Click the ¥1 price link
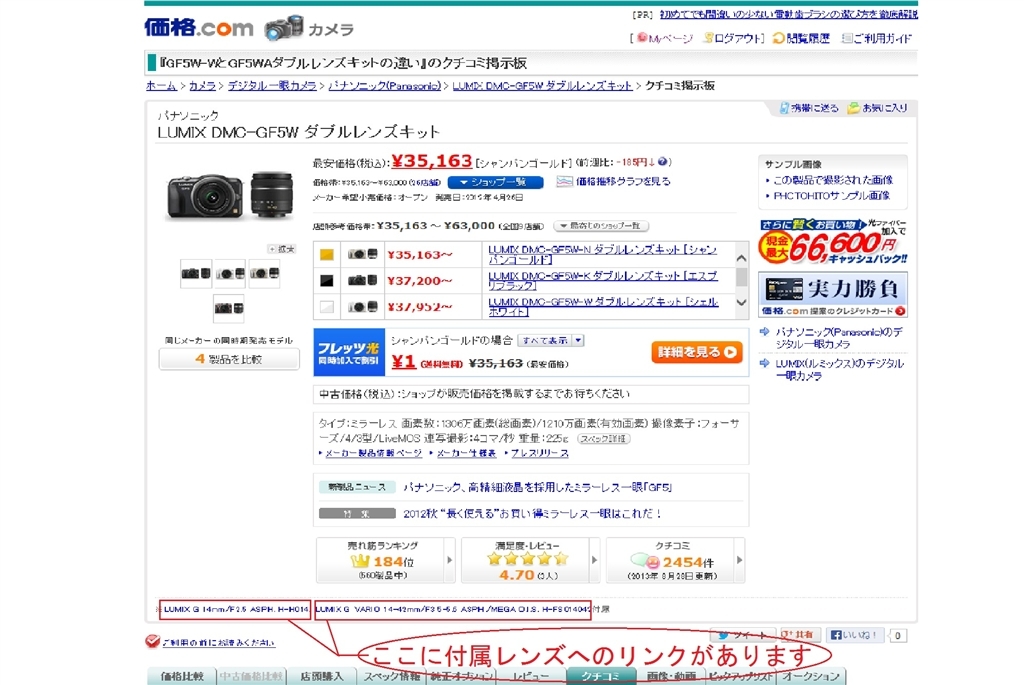1024x685 pixels. pos(404,361)
